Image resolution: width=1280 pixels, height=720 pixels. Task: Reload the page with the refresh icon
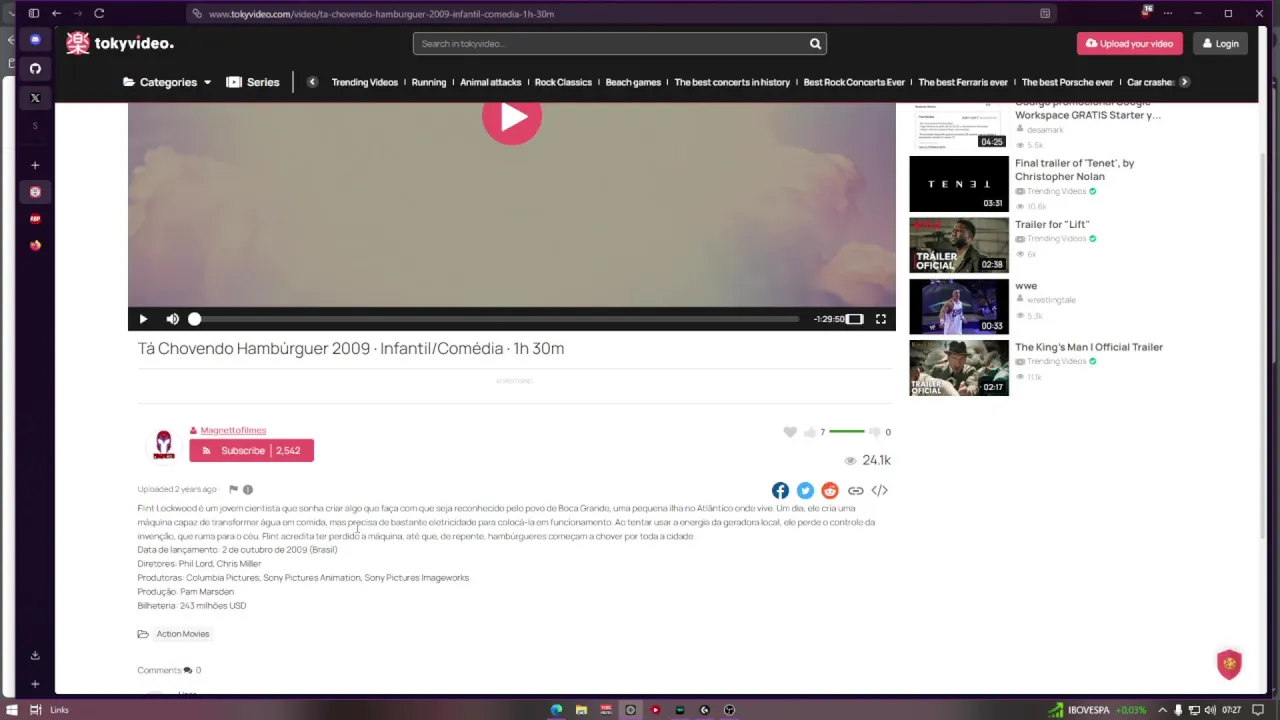[99, 13]
